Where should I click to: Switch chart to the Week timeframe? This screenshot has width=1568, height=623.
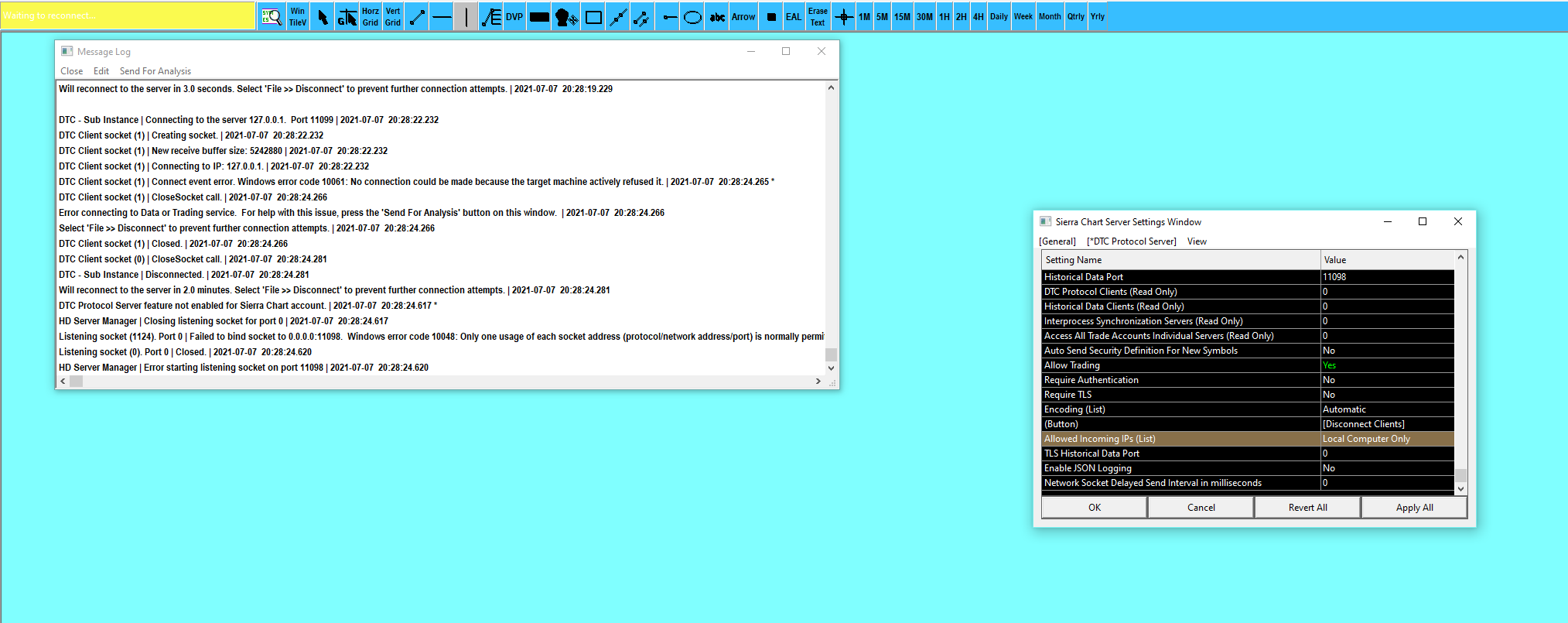click(x=1023, y=16)
